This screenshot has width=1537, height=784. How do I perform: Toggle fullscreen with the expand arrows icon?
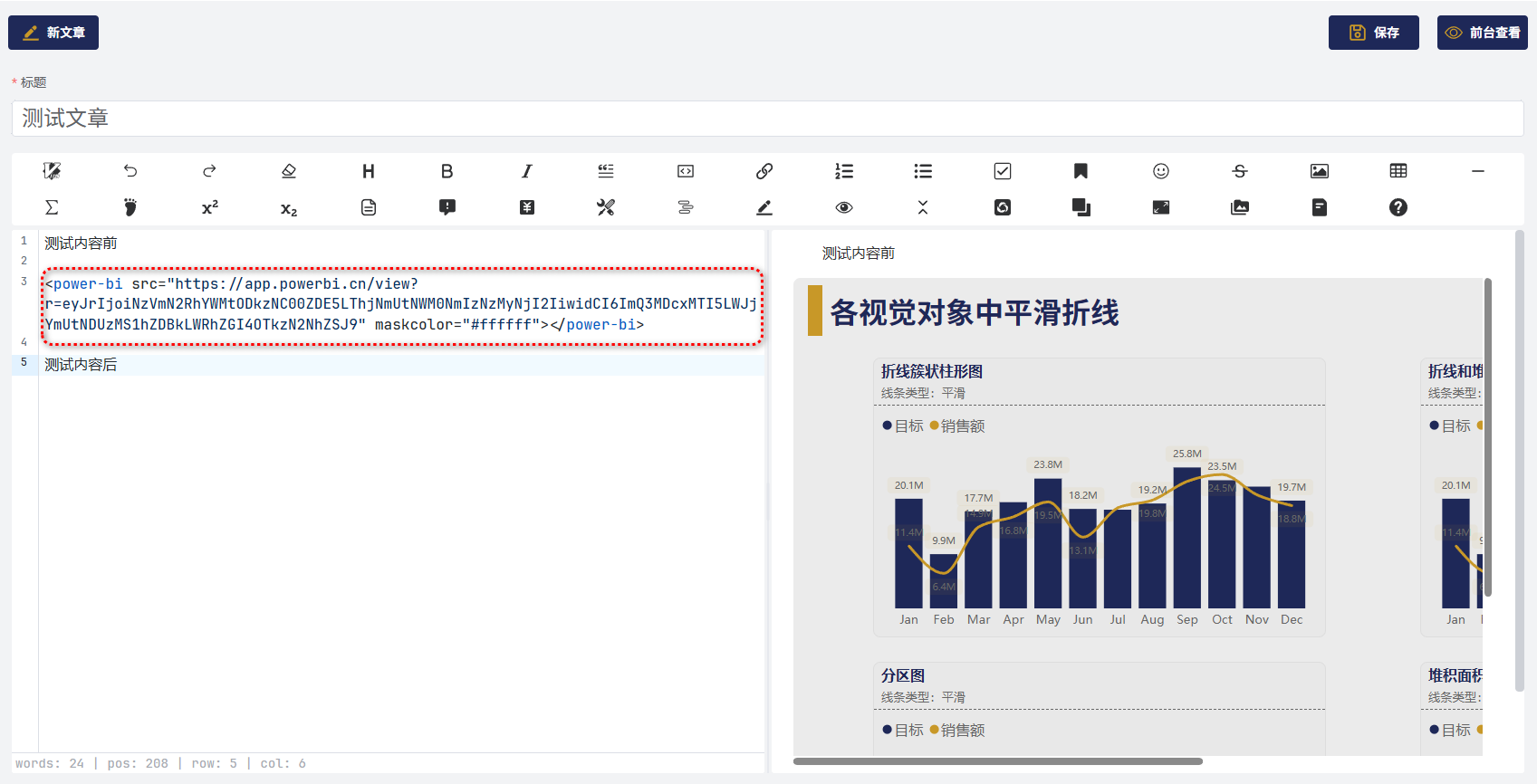(x=1161, y=207)
